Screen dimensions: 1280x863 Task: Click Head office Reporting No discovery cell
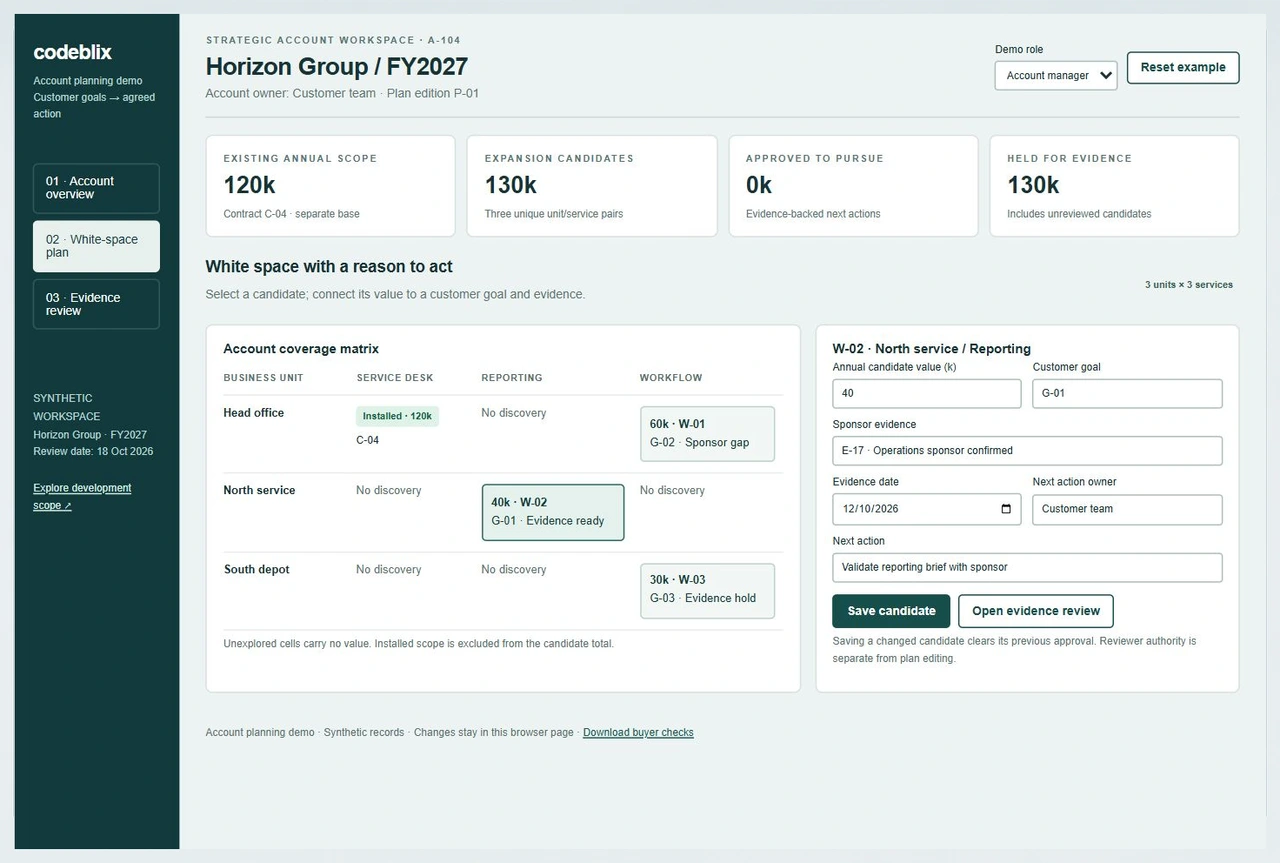pyautogui.click(x=513, y=413)
